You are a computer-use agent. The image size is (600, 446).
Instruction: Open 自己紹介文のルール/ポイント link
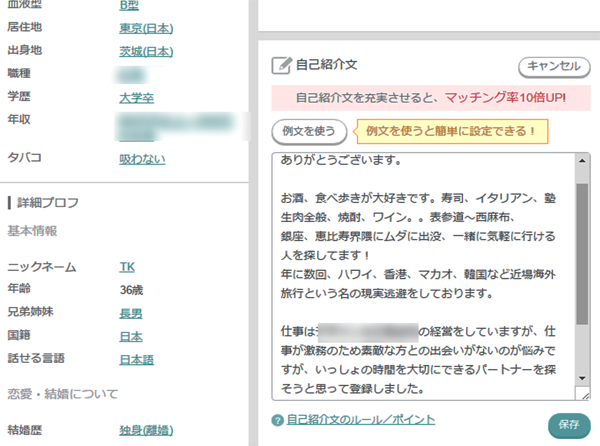(361, 420)
